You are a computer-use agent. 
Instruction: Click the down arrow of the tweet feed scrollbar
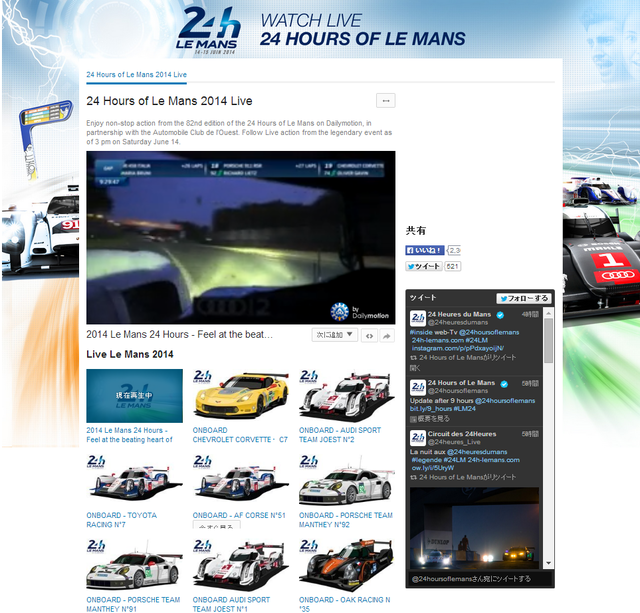click(549, 563)
